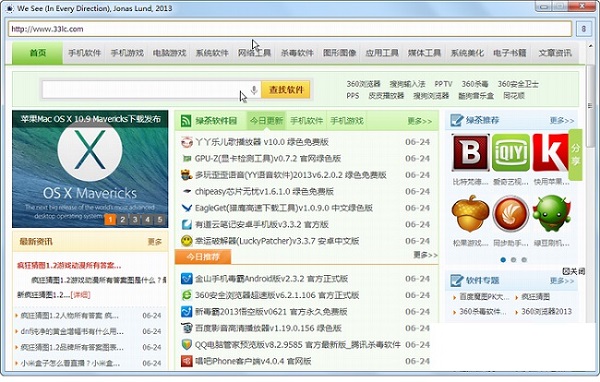Click the blue bird icon beside EagleGet
Screen dimensions: 600x382
pyautogui.click(x=186, y=208)
